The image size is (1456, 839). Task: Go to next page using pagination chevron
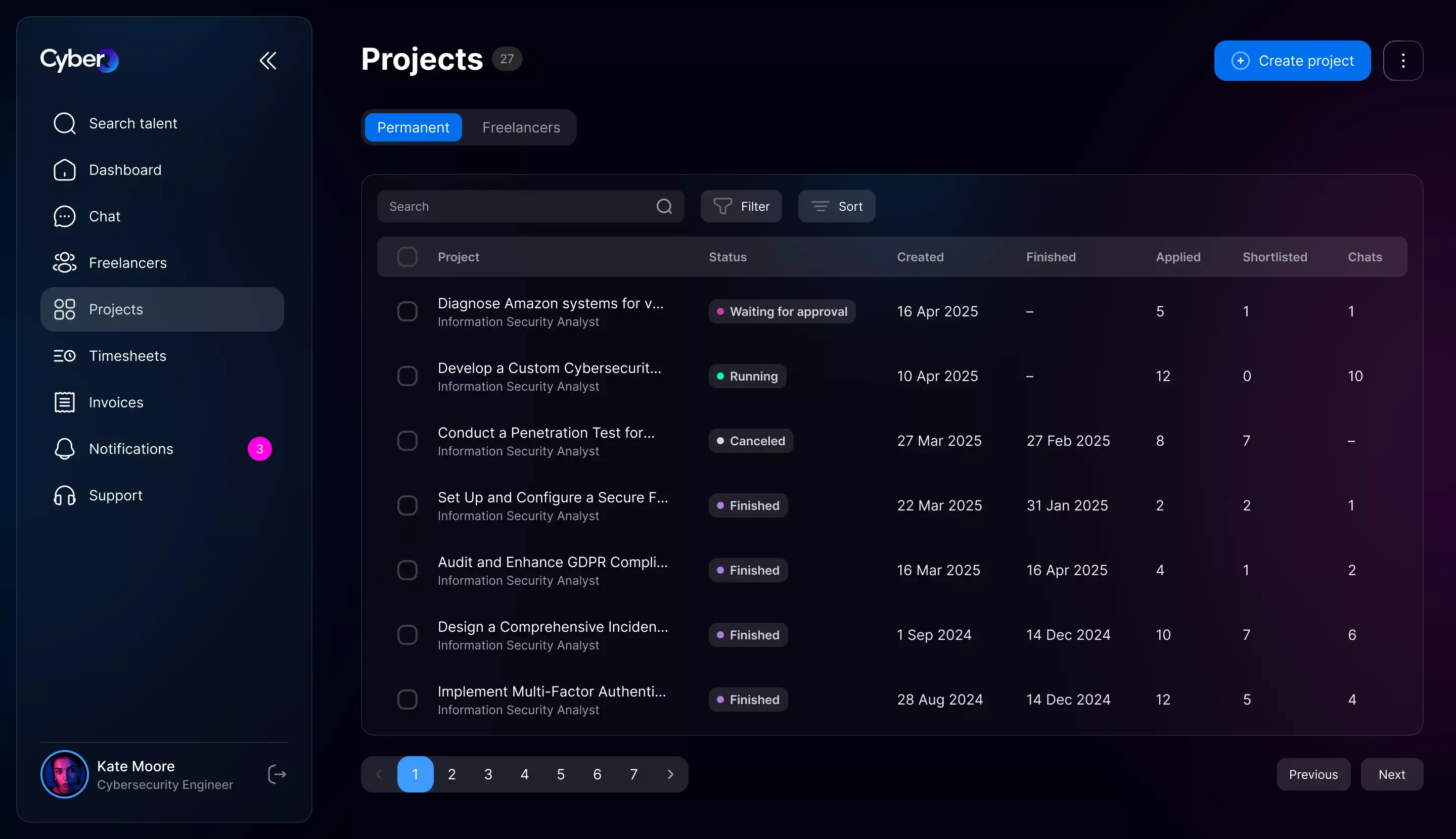click(x=670, y=774)
